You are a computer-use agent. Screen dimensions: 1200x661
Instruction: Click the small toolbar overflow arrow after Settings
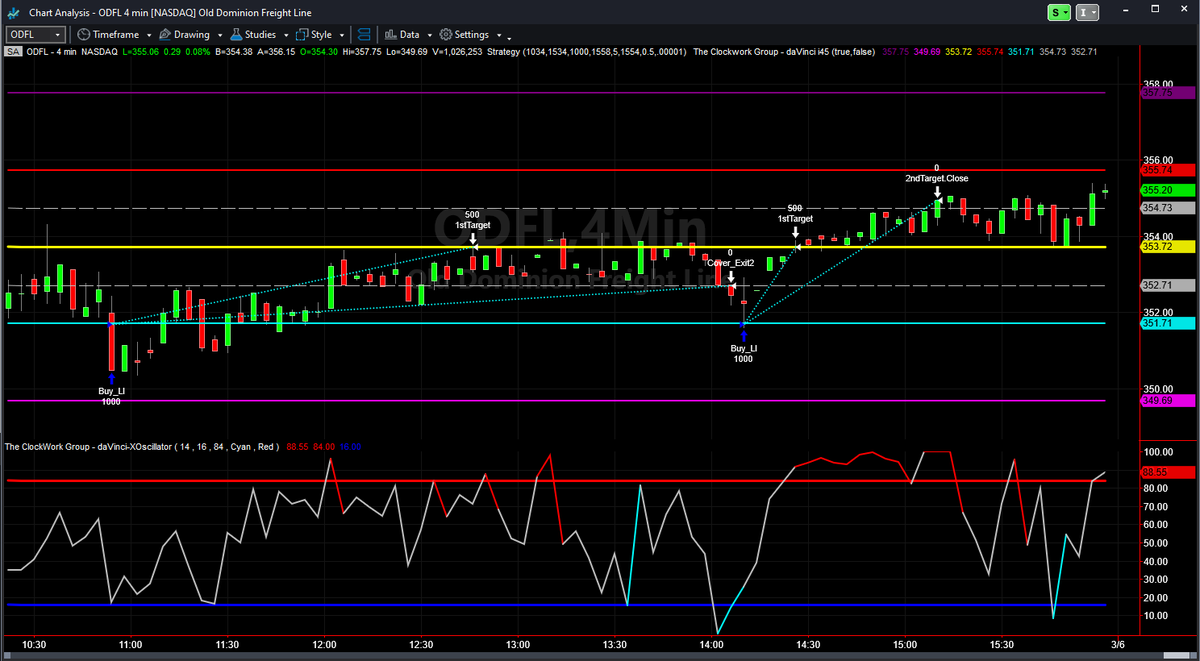[510, 38]
